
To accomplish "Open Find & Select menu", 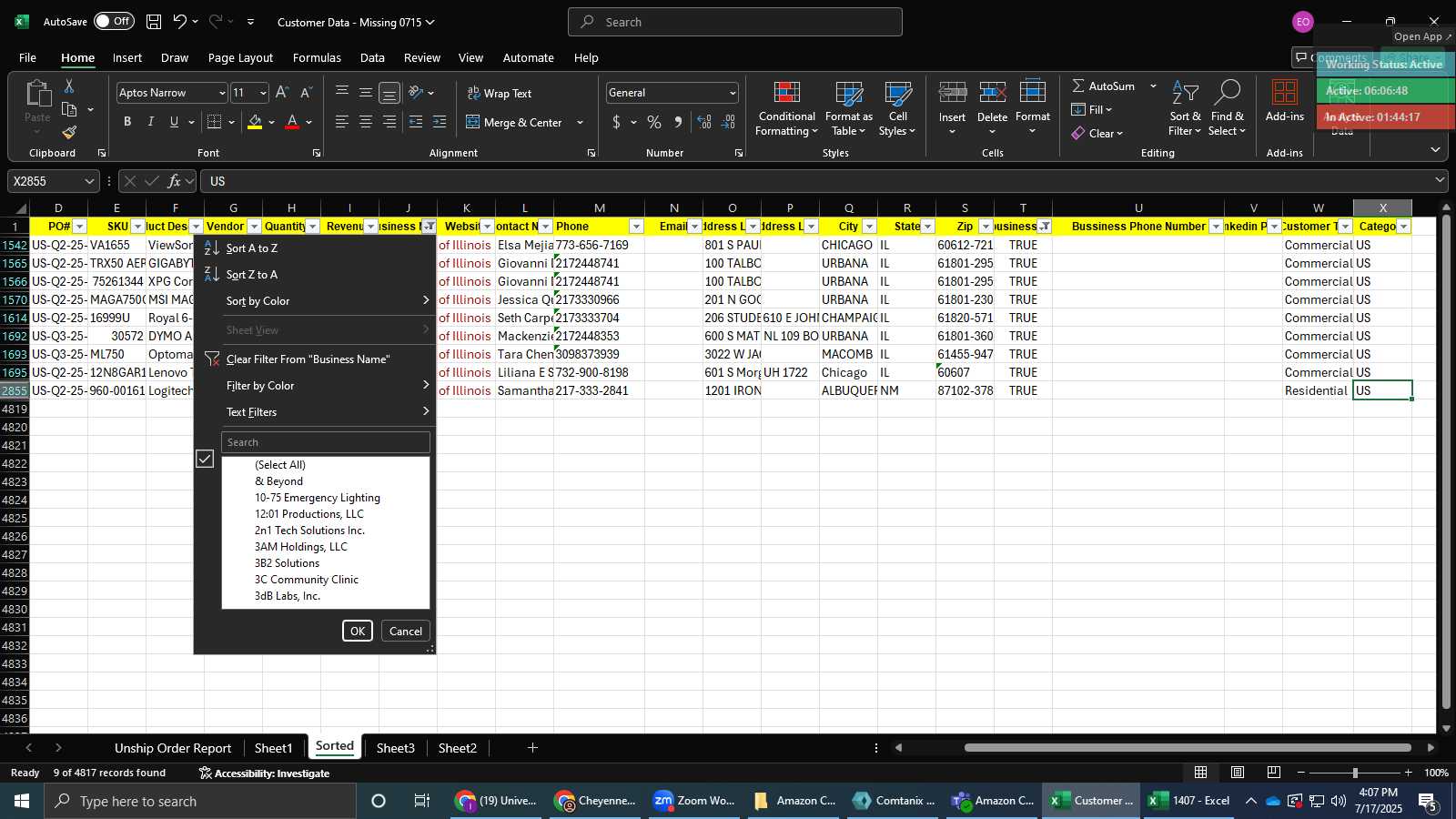I will tap(1227, 108).
